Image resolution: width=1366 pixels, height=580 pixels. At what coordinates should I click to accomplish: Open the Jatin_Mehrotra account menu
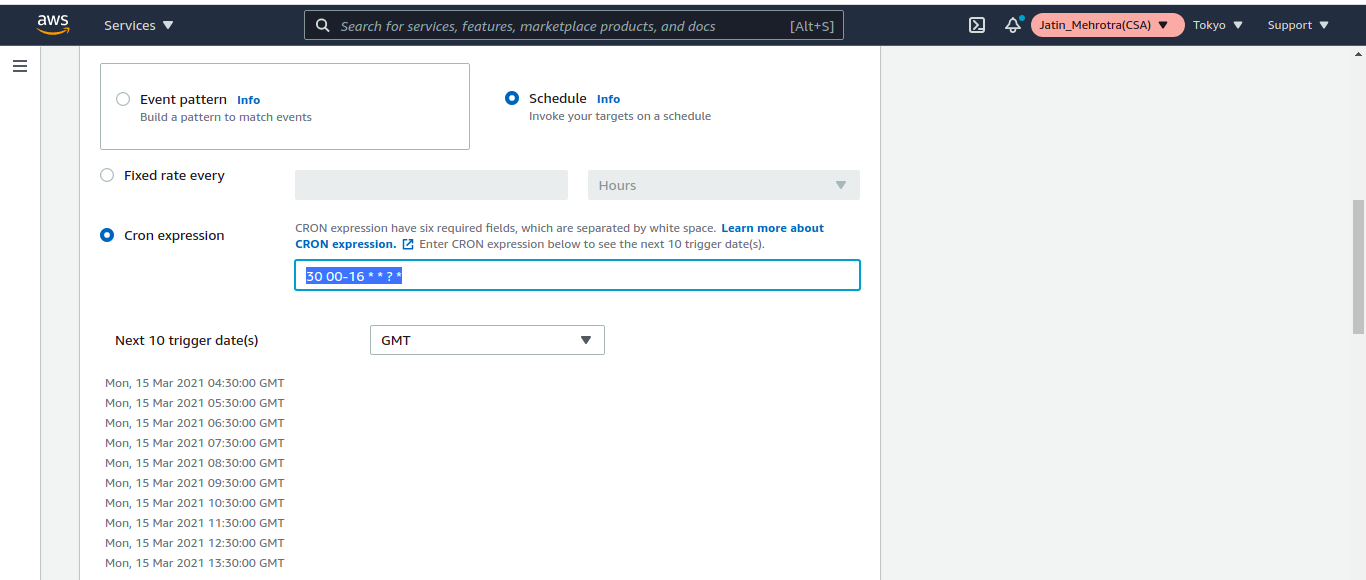tap(1107, 24)
